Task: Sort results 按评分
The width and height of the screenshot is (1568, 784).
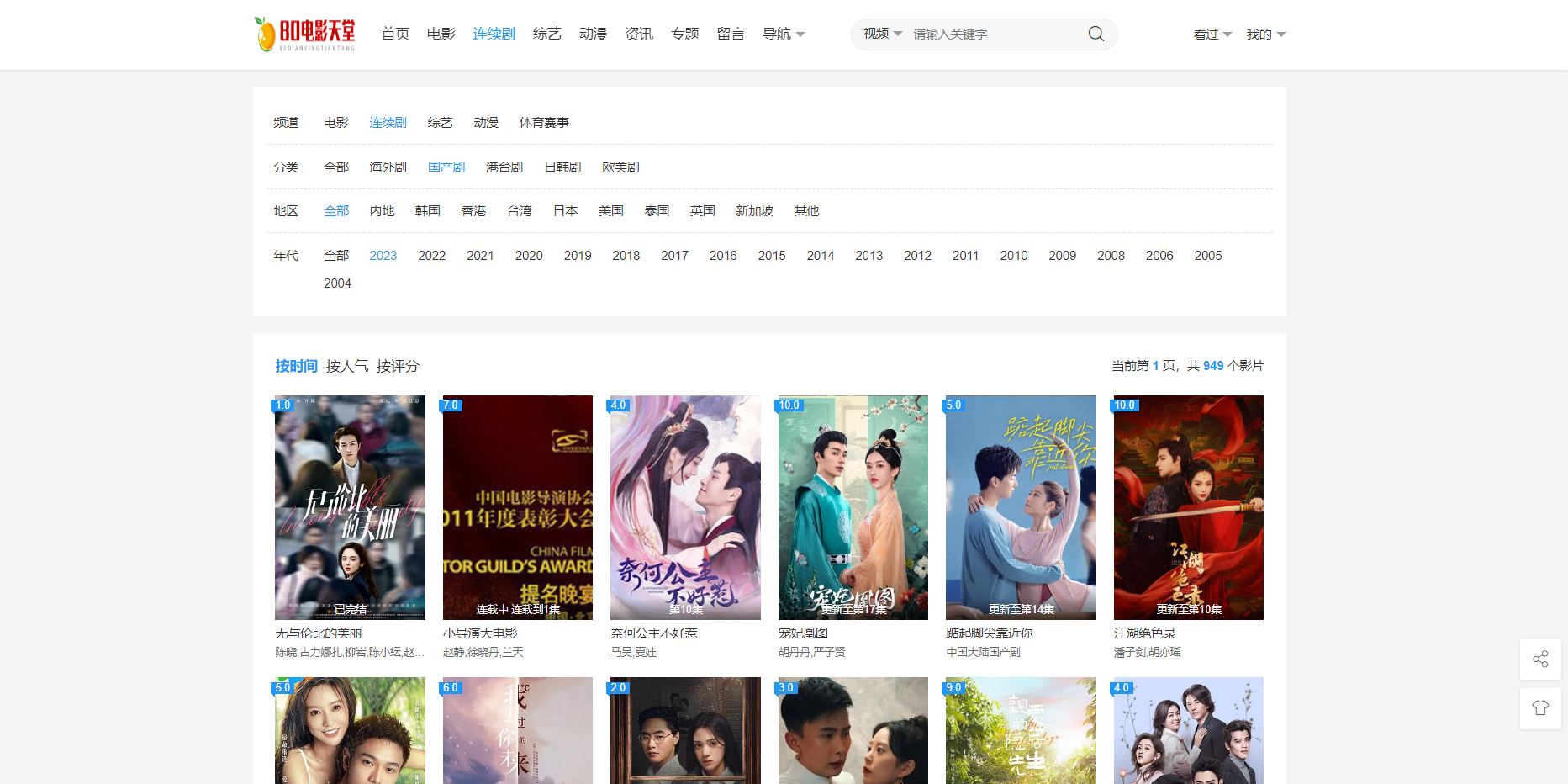Action: coord(398,366)
